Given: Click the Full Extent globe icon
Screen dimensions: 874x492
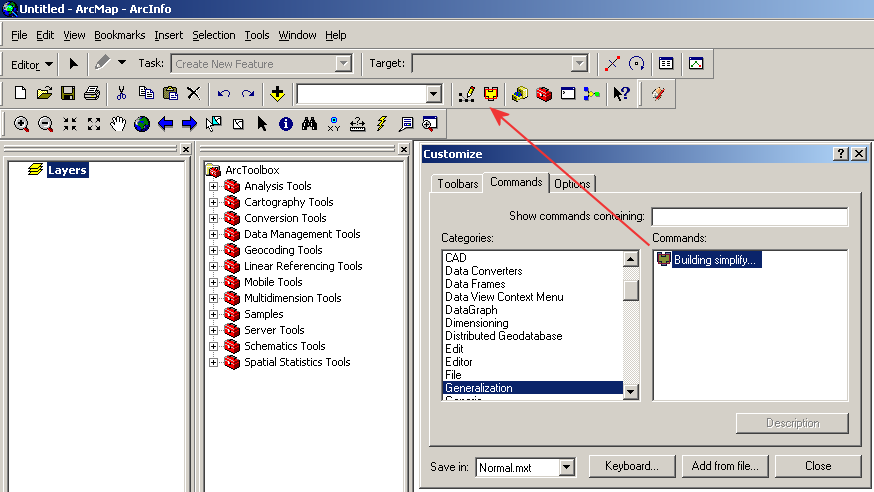Looking at the screenshot, I should coord(142,124).
